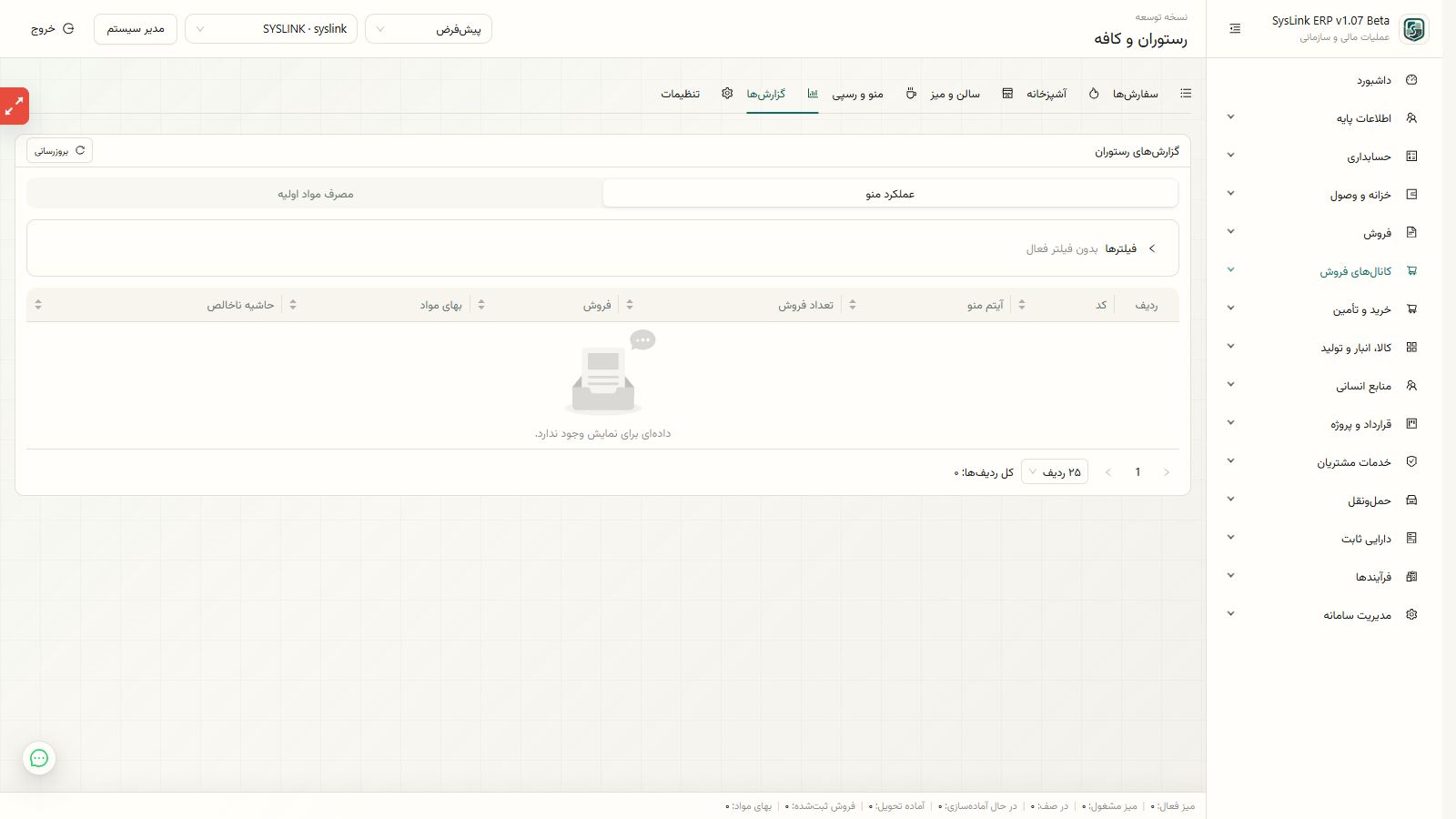Image resolution: width=1456 pixels, height=819 pixels.
Task: Open منابع انسانی menu item
Action: pos(1324,386)
